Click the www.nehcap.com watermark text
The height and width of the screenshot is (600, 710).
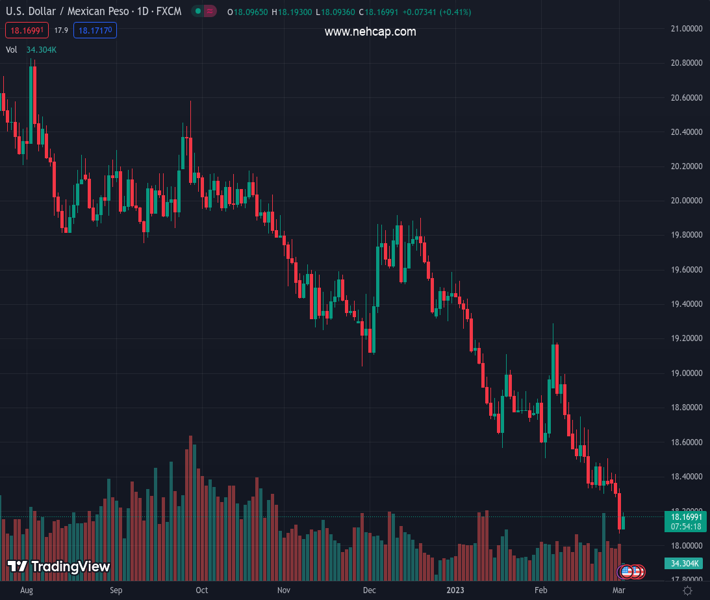coord(370,32)
